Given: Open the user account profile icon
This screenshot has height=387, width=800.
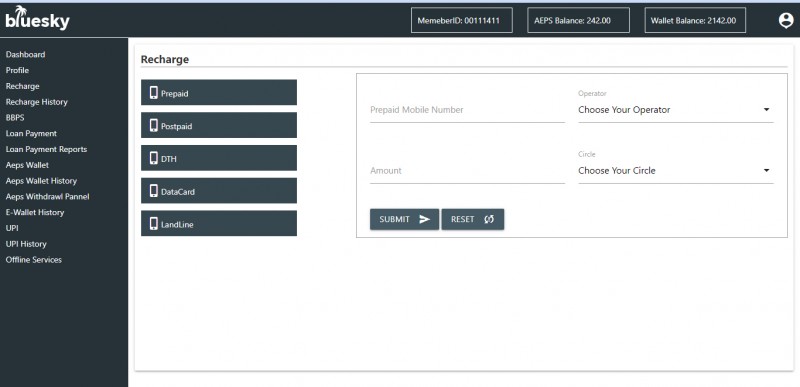Looking at the screenshot, I should [786, 20].
